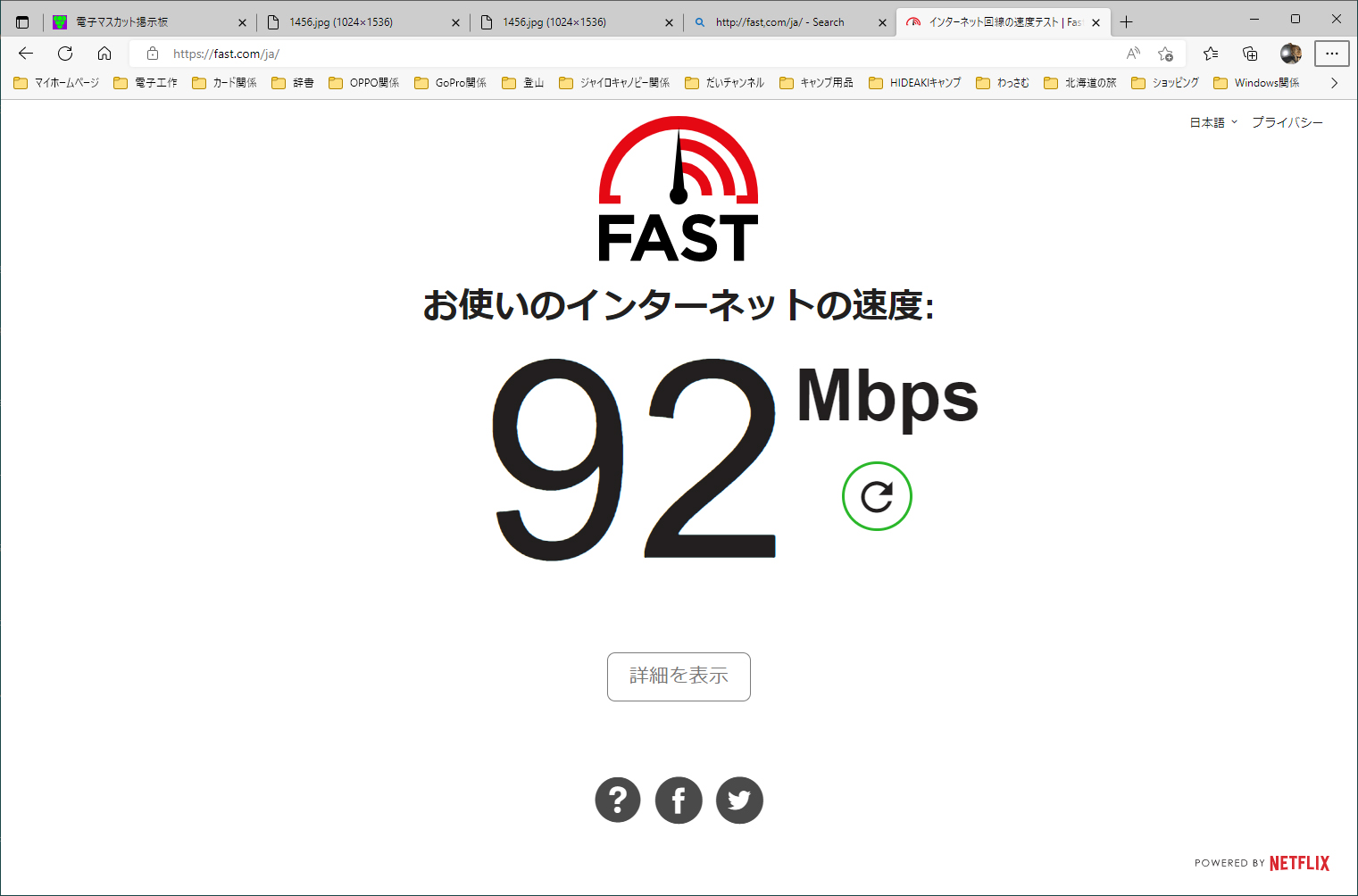Refresh the page using the browser reload icon

click(x=65, y=54)
